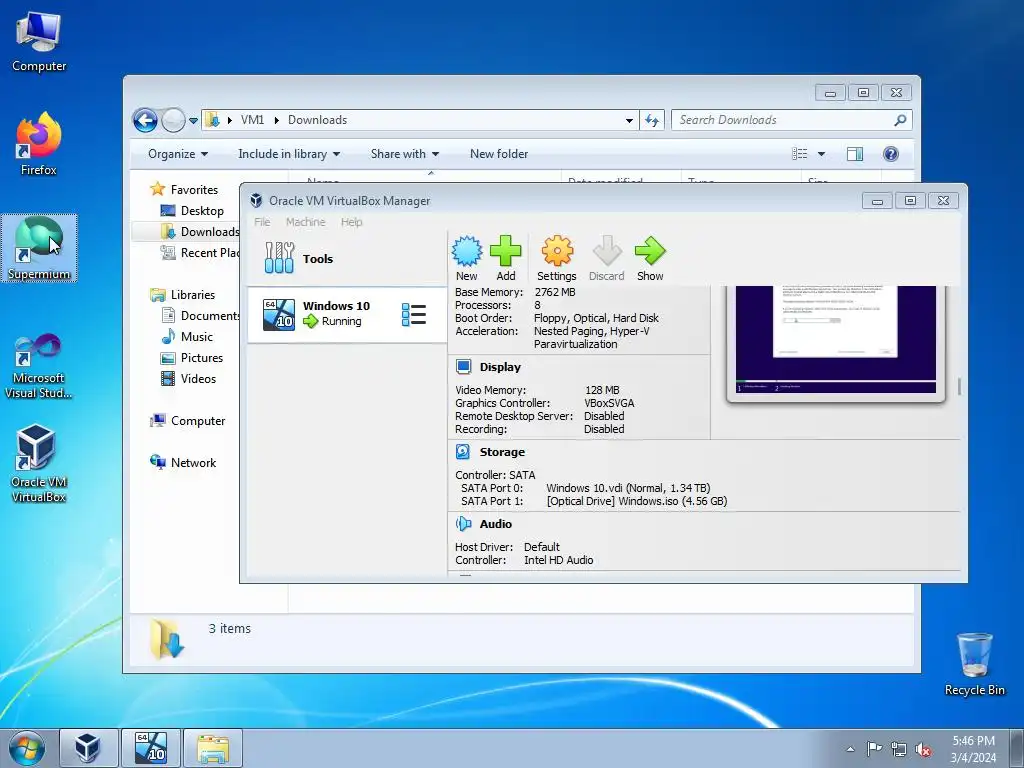Open the view options dropdown arrow

point(822,154)
